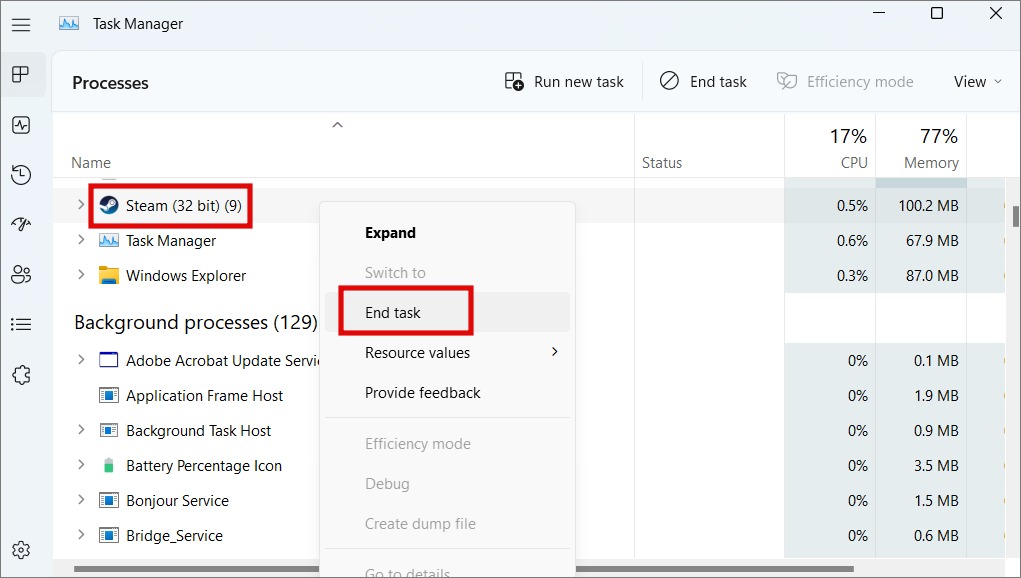Expand the Bridge_Service row
Viewport: 1021px width, 578px height.
point(81,535)
